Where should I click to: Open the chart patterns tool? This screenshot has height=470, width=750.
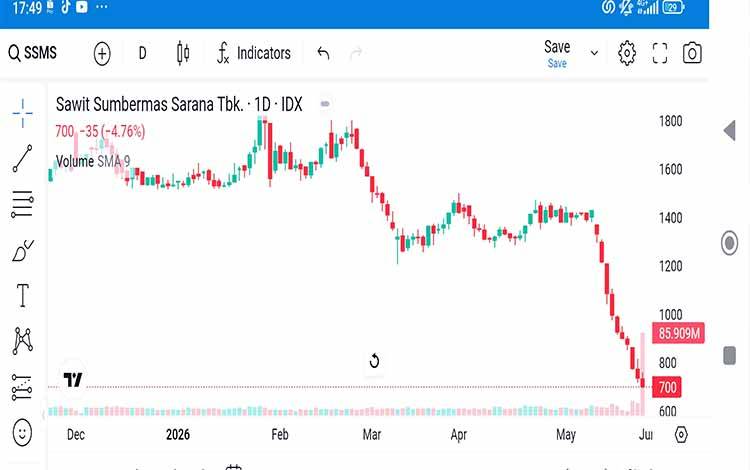pos(22,340)
